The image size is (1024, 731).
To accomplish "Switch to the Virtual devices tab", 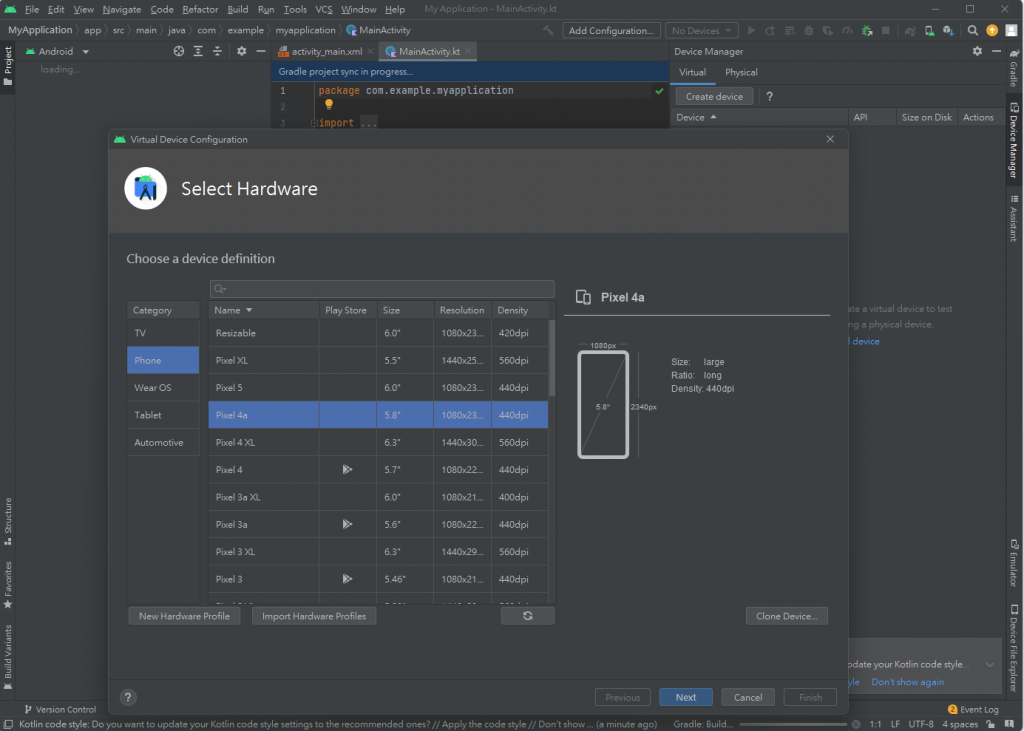I will [x=692, y=73].
